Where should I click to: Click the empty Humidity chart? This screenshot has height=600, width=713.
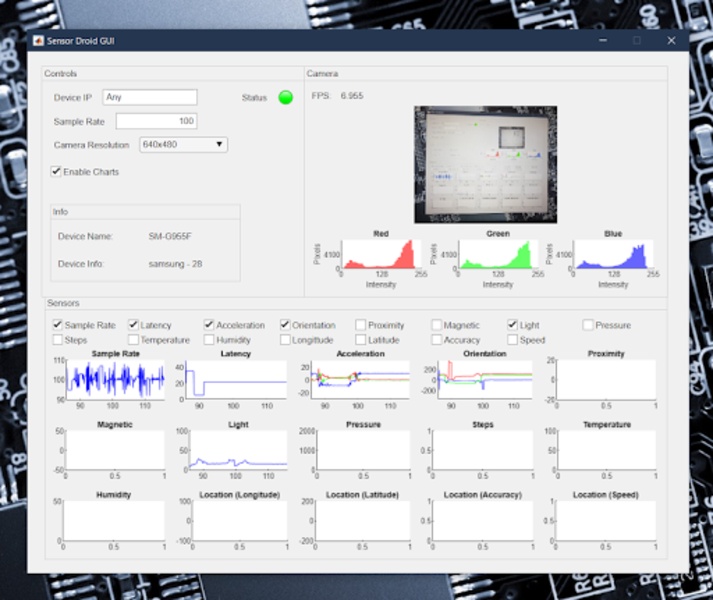point(114,520)
